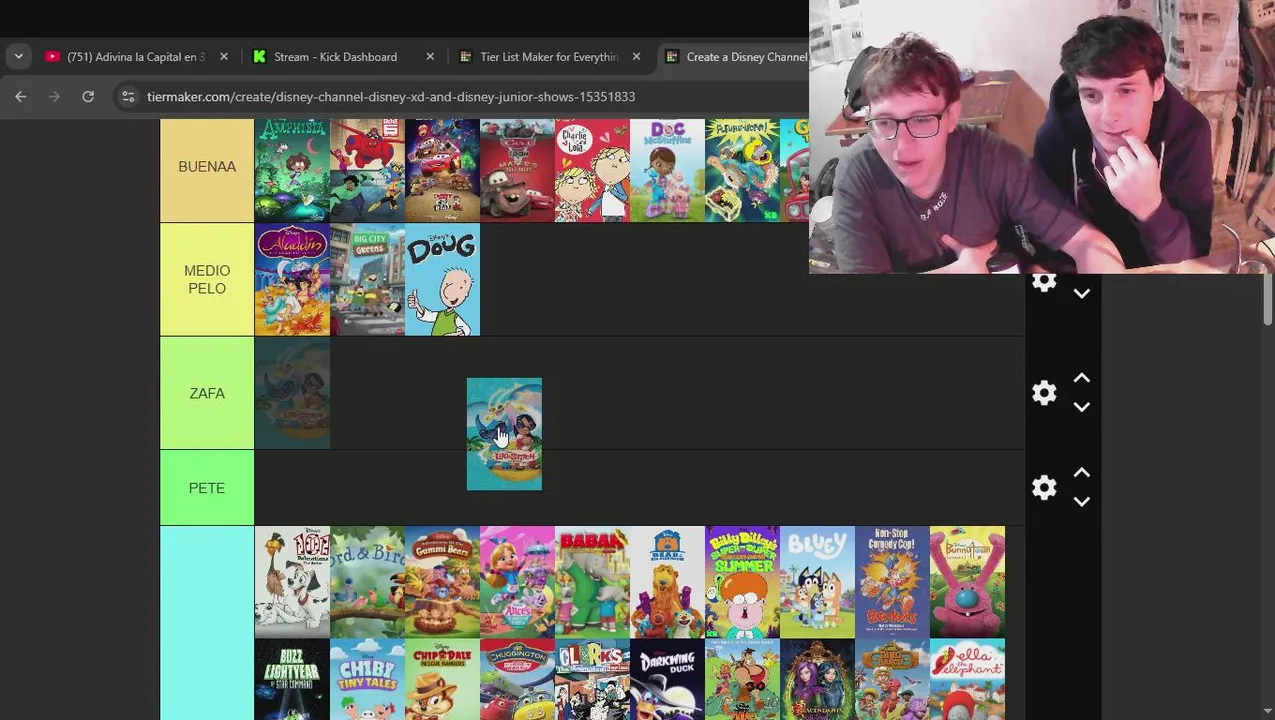Image resolution: width=1275 pixels, height=720 pixels.
Task: Select the Aladdin thumbnail in MEDIO PELO
Action: click(292, 279)
